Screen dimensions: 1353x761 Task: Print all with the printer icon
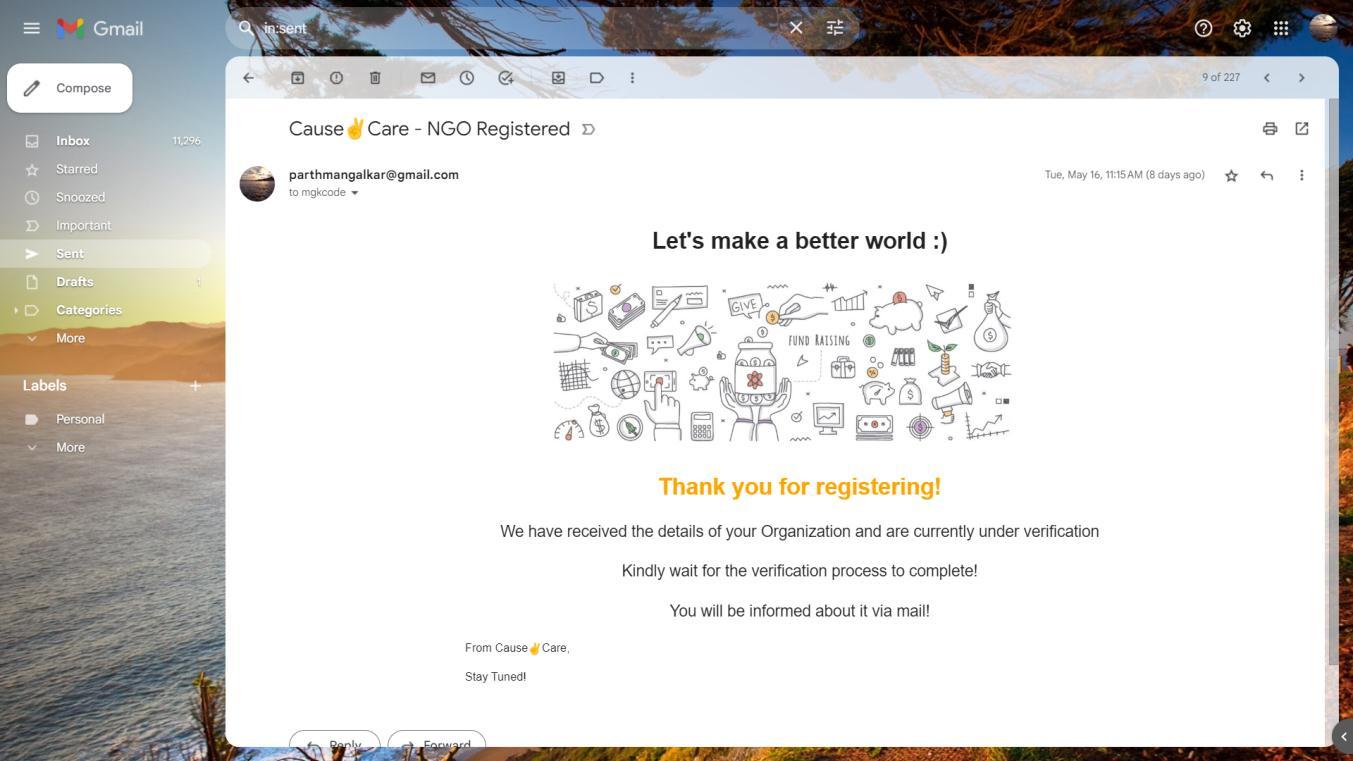pos(1270,128)
